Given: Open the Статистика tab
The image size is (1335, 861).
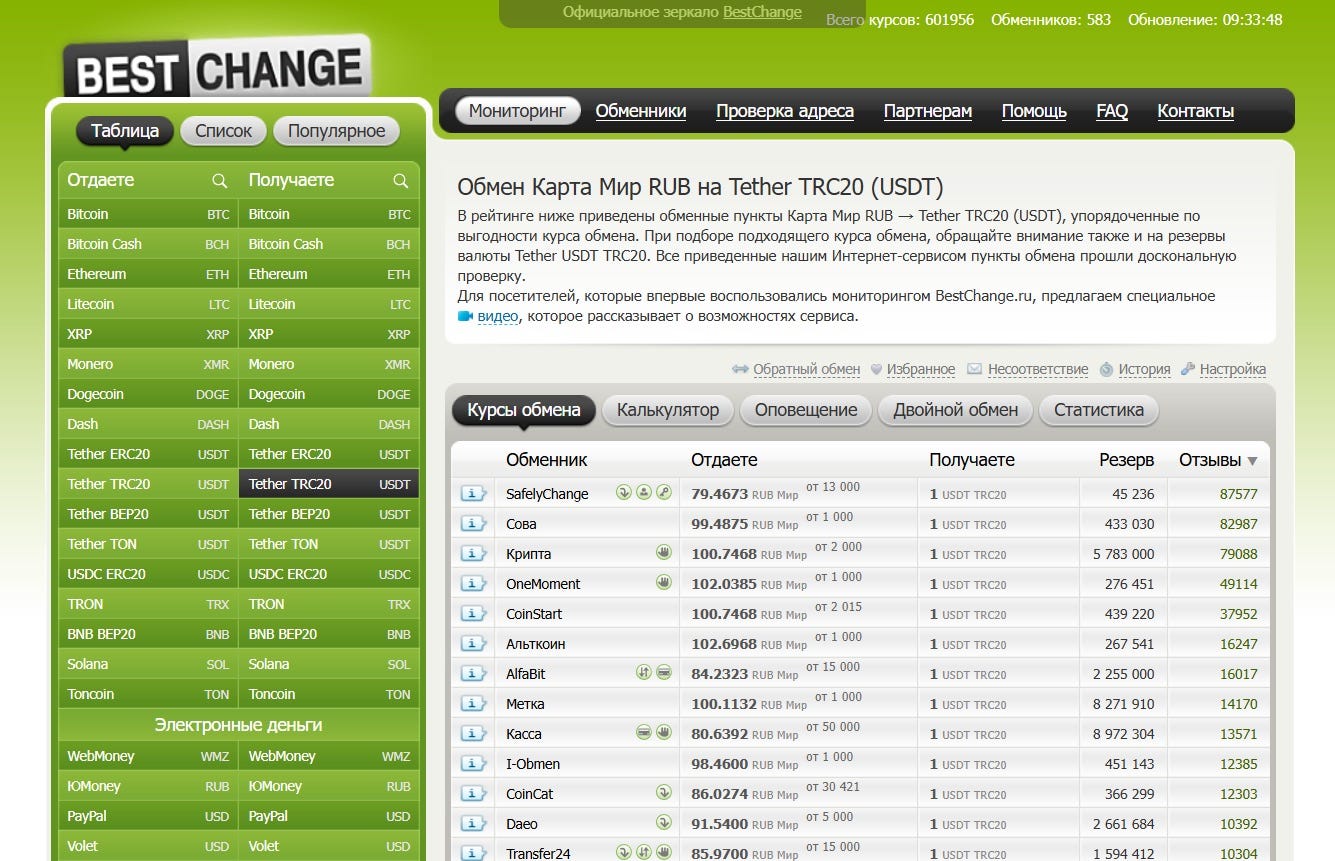Looking at the screenshot, I should click(1099, 410).
